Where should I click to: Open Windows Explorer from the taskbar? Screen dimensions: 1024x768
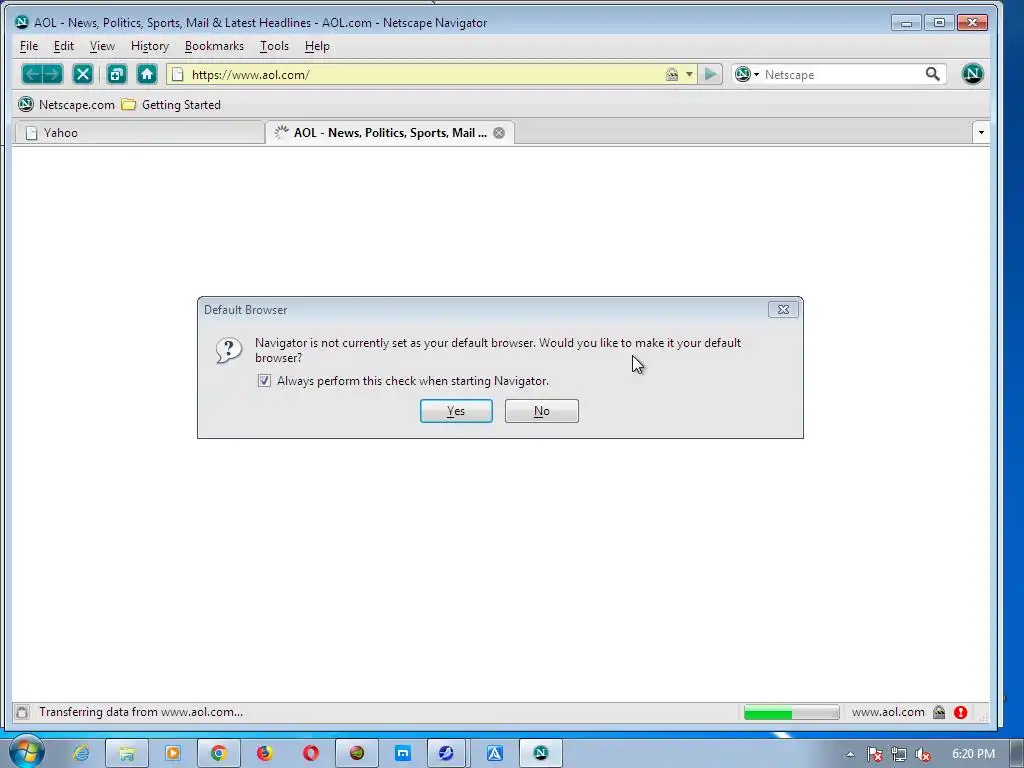click(127, 753)
